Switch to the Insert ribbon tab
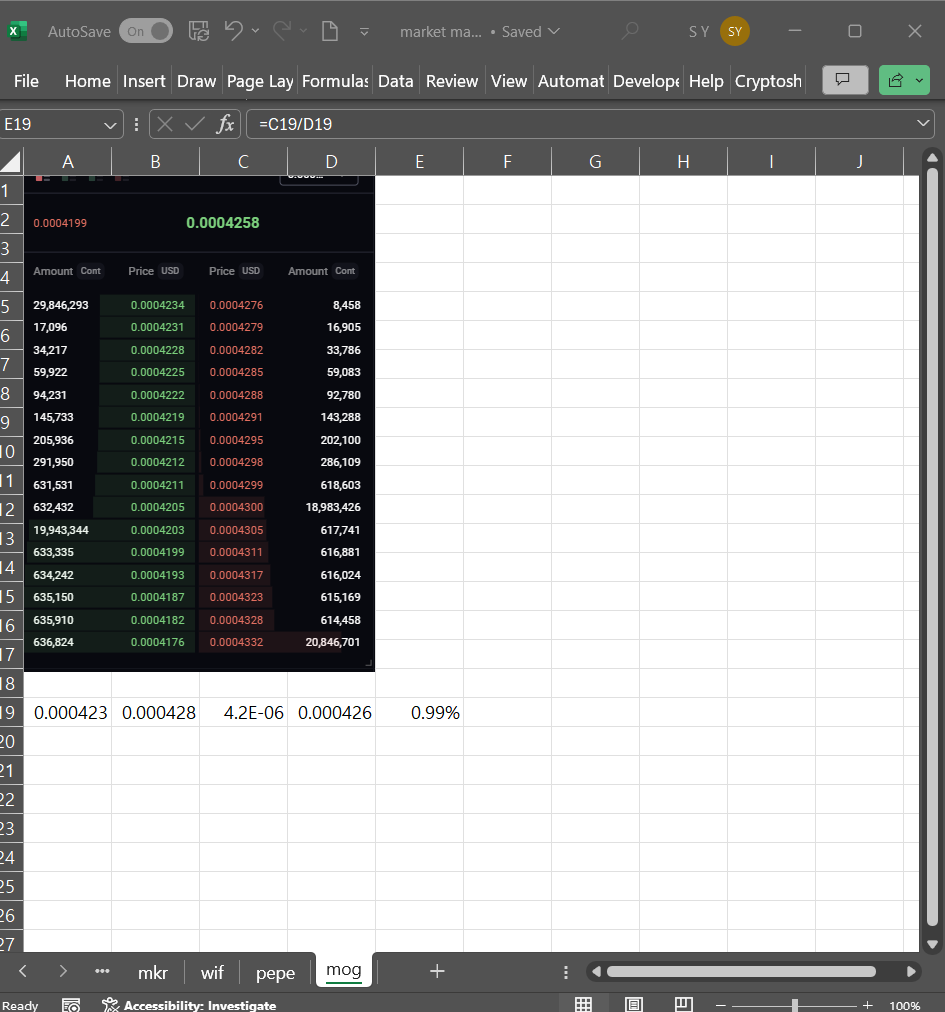 [x=144, y=81]
